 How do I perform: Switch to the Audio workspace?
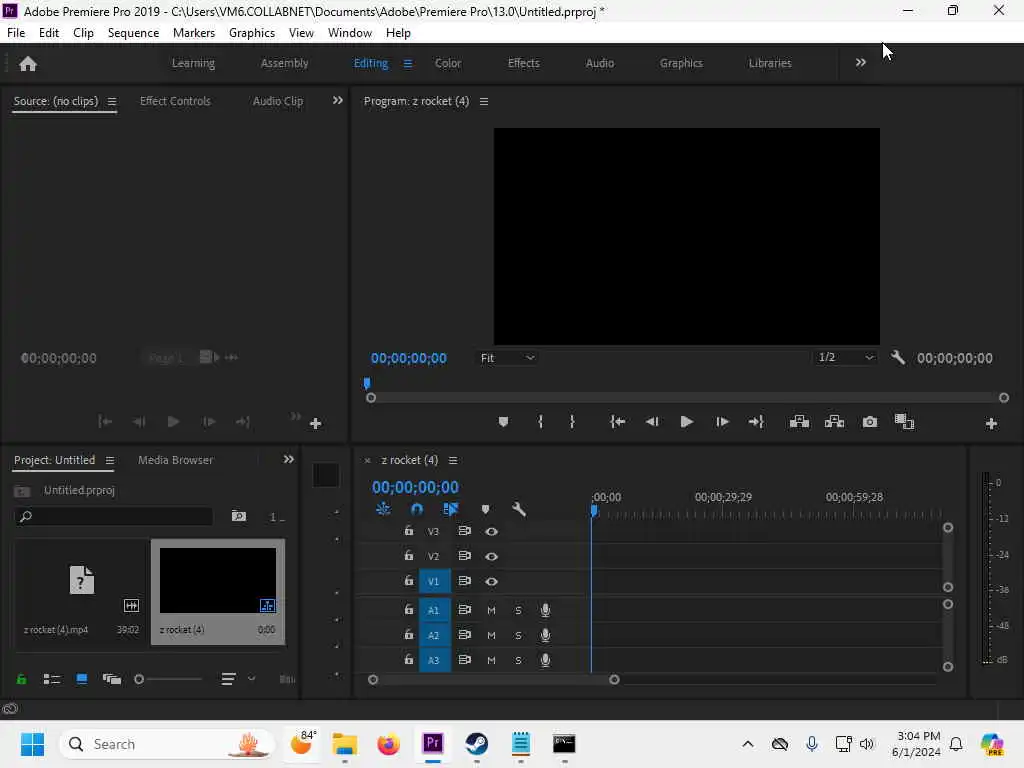600,63
